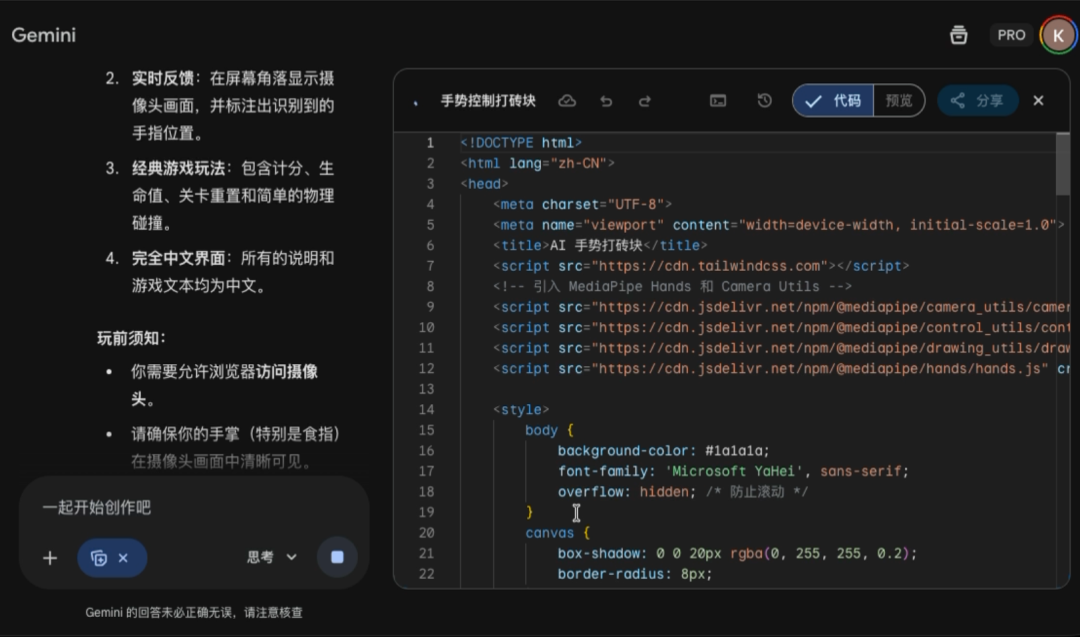The height and width of the screenshot is (637, 1080).
Task: Open the temporary chat icon in header
Action: (x=958, y=35)
